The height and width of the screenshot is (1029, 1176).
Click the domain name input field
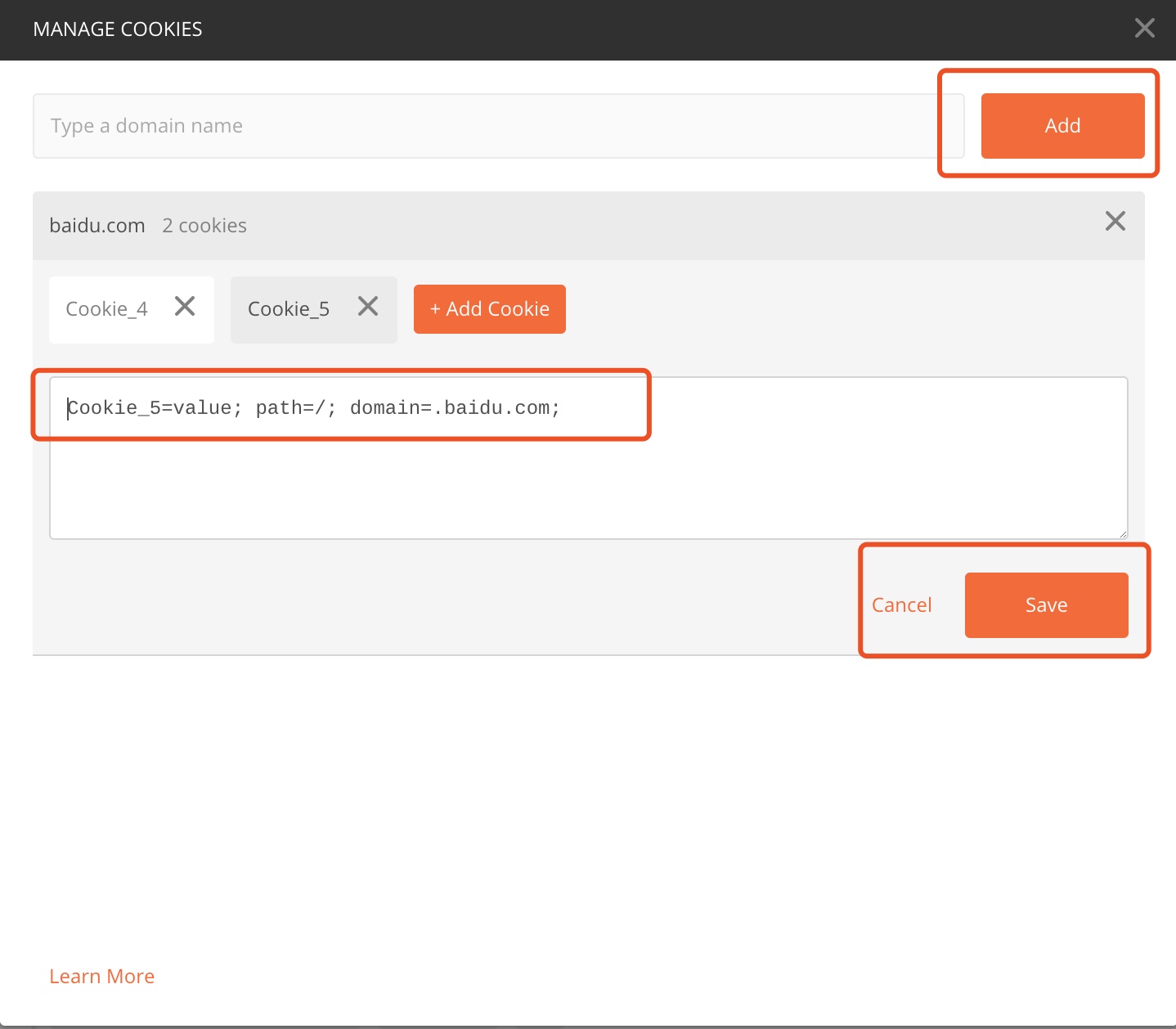click(x=498, y=126)
